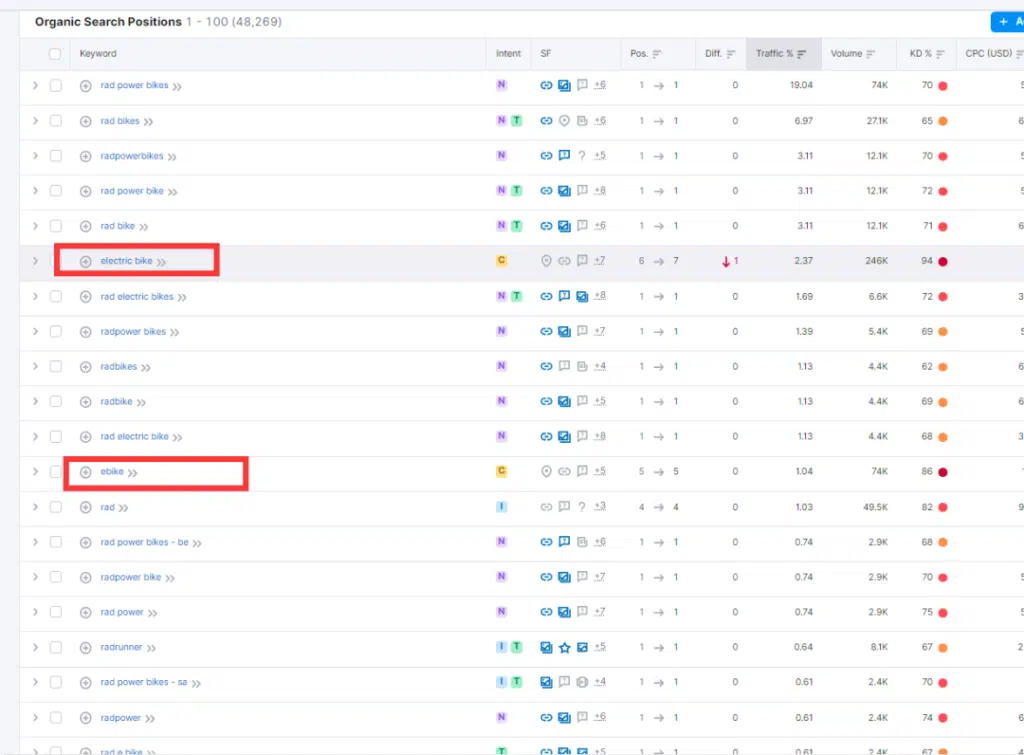Viewport: 1024px width, 755px height.
Task: Click the double-chevron icon after rad power bikes keyword
Action: click(x=177, y=86)
